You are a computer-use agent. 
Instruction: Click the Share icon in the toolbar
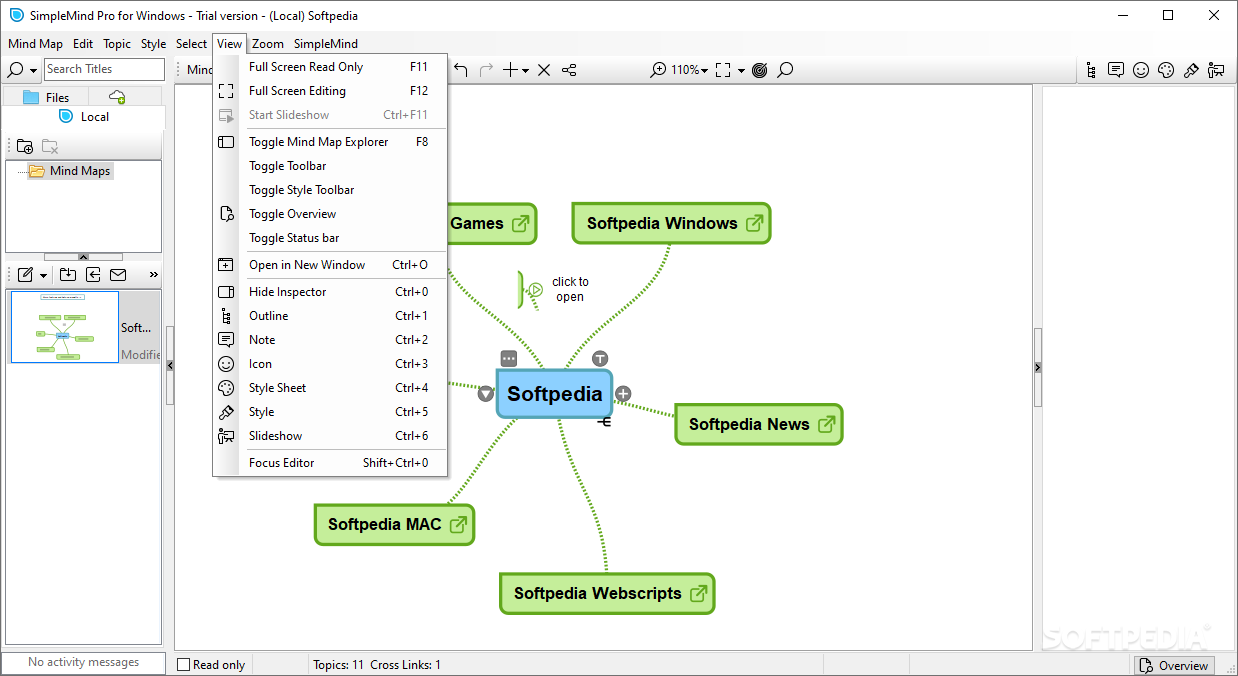coord(569,70)
